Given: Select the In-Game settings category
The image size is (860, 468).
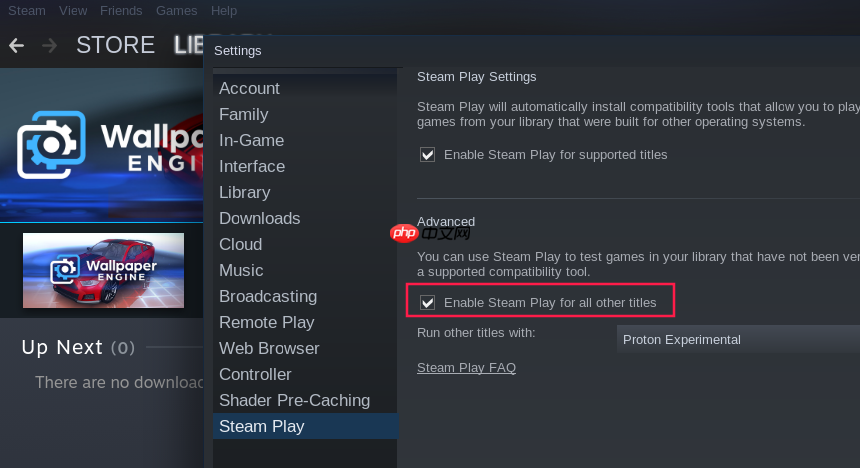Looking at the screenshot, I should coord(251,140).
